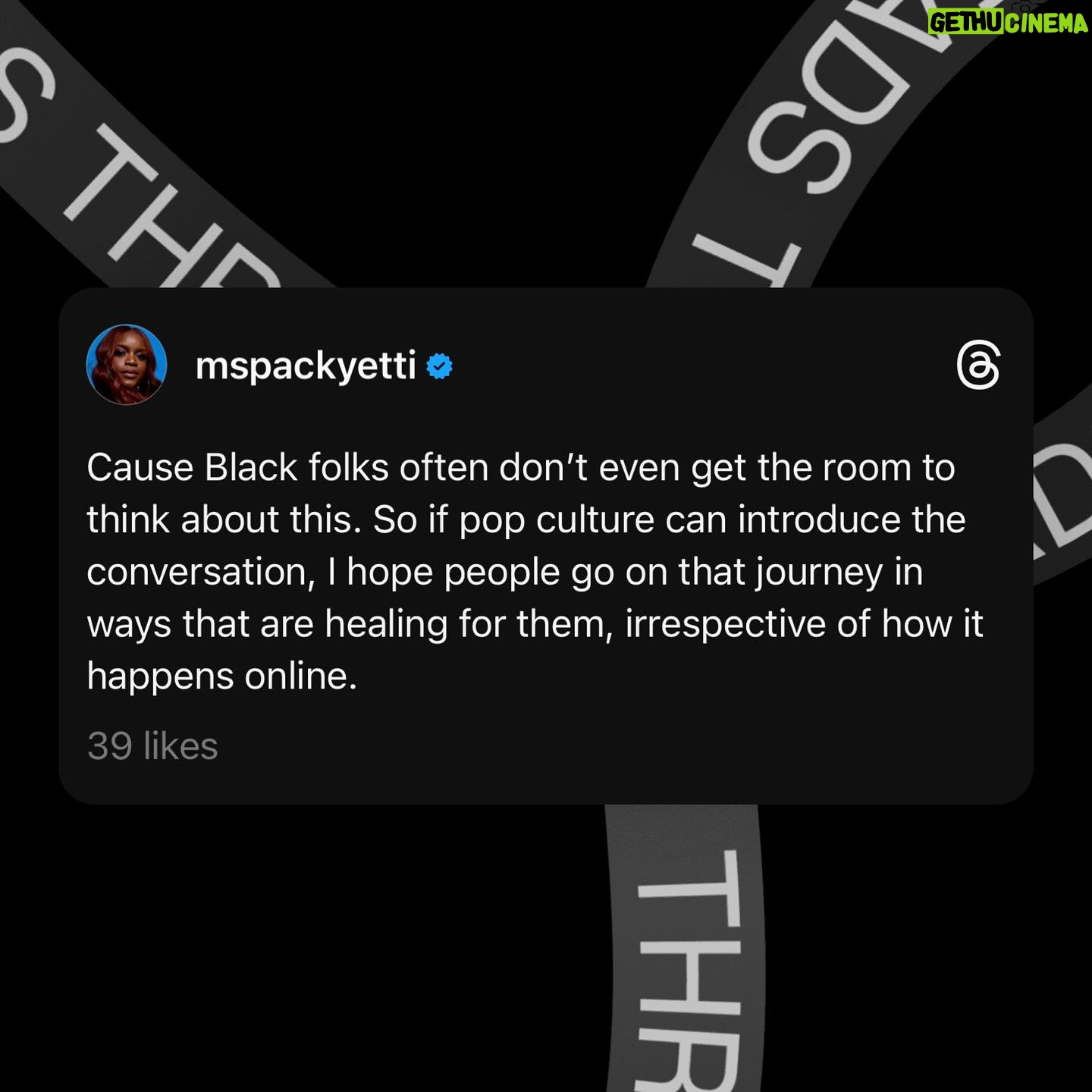This screenshot has width=1092, height=1092.
Task: Click the word 'conversation,' in the post
Action: pos(201,573)
